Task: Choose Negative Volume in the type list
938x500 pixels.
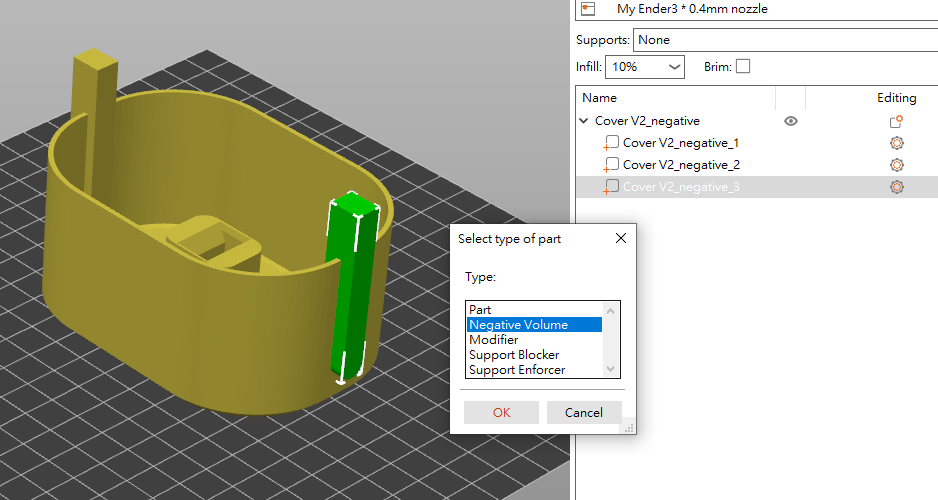Action: click(534, 325)
